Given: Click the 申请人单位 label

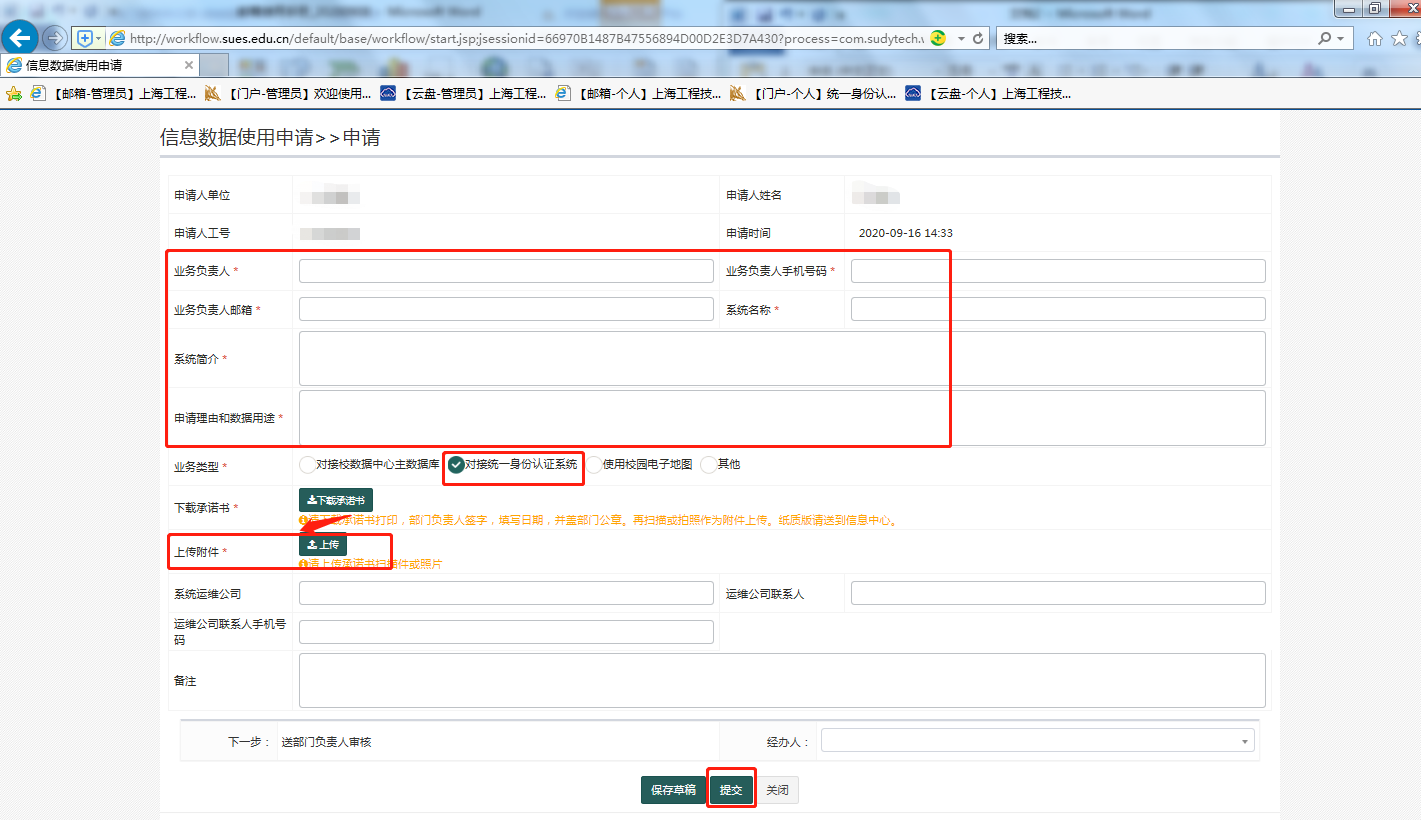Looking at the screenshot, I should click(202, 195).
